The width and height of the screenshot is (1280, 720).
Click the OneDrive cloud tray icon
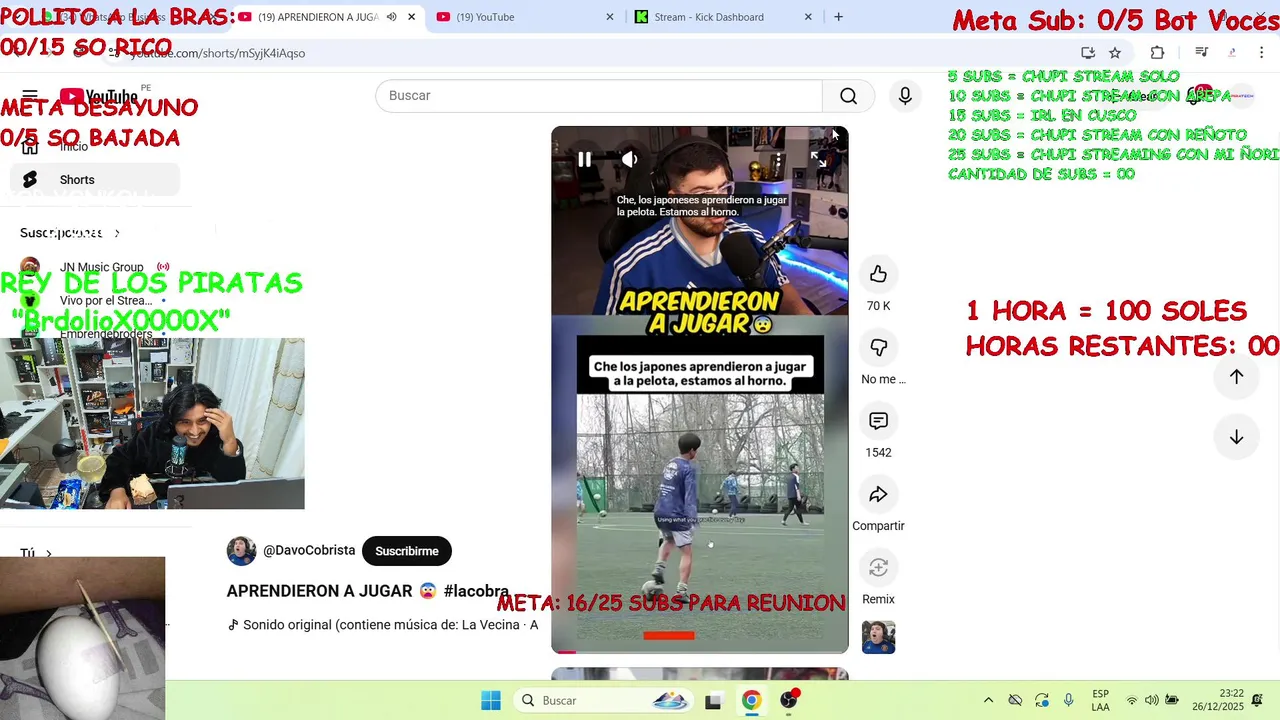point(1015,700)
